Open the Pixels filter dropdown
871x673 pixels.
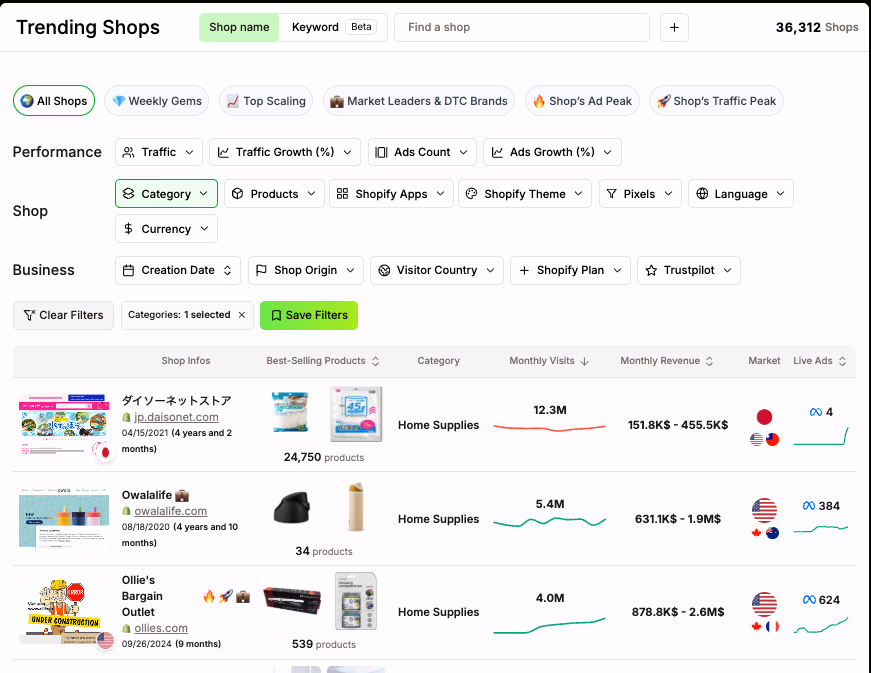640,194
